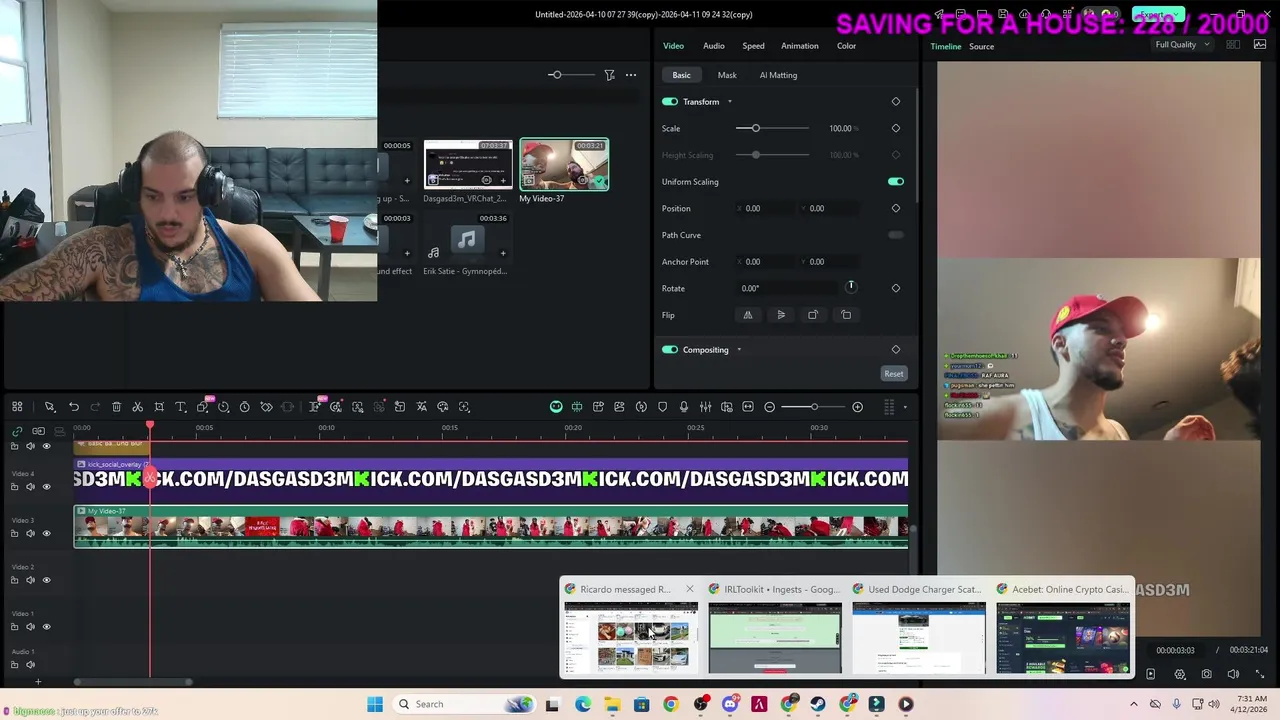Click the fullscreen expand icon in preview
The image size is (1280, 720).
click(1259, 675)
